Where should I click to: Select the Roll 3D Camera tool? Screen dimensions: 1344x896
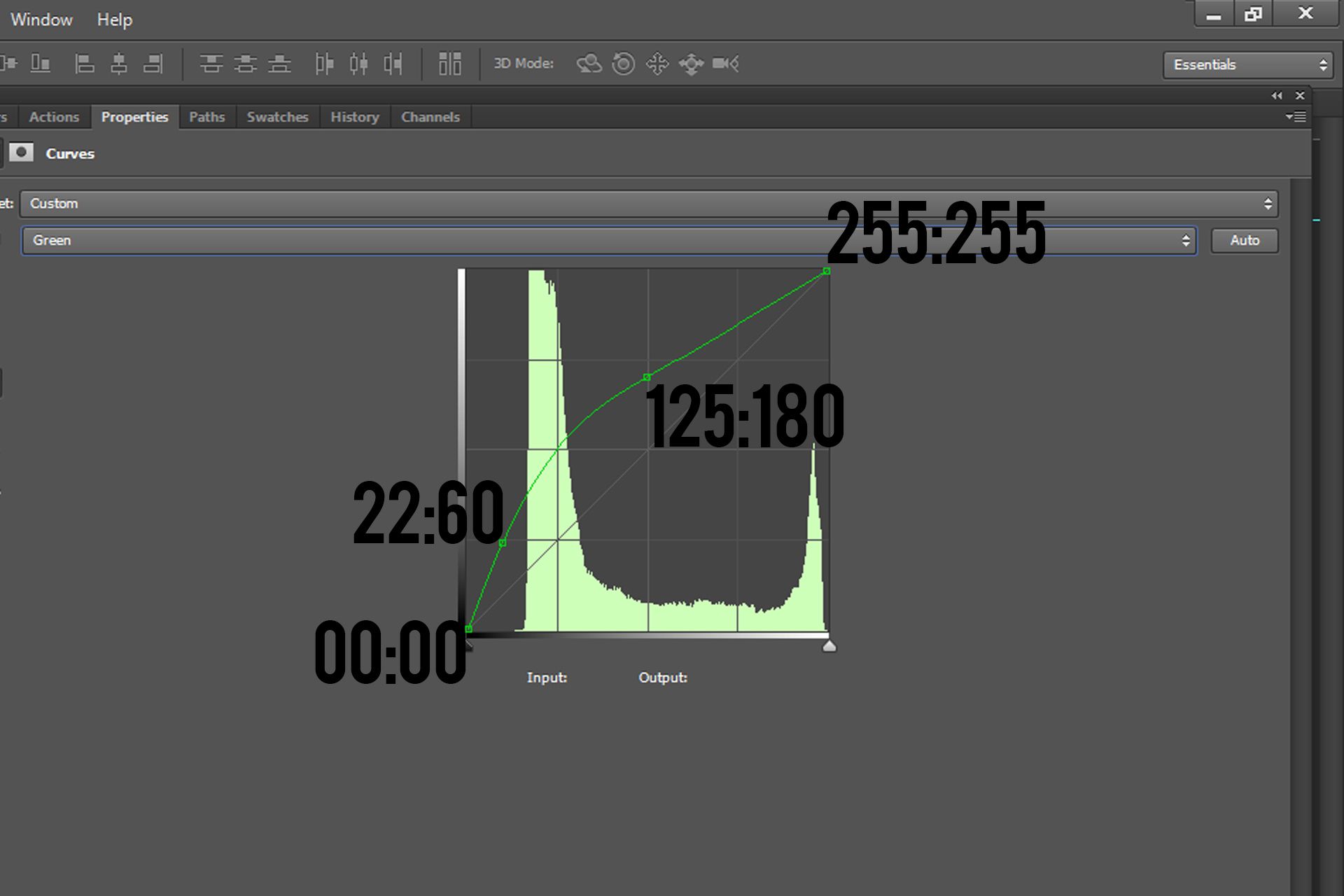(x=622, y=63)
